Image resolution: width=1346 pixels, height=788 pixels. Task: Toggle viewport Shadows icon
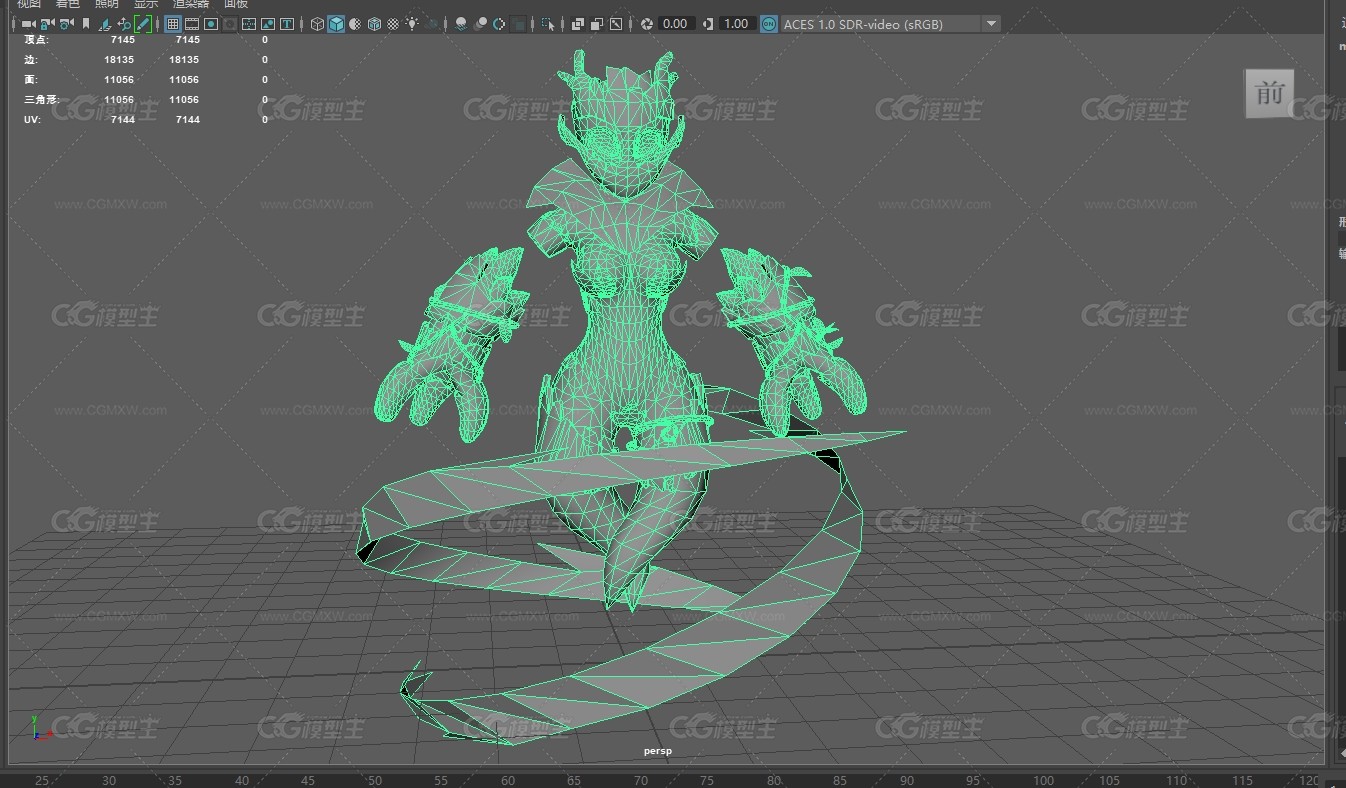click(433, 23)
